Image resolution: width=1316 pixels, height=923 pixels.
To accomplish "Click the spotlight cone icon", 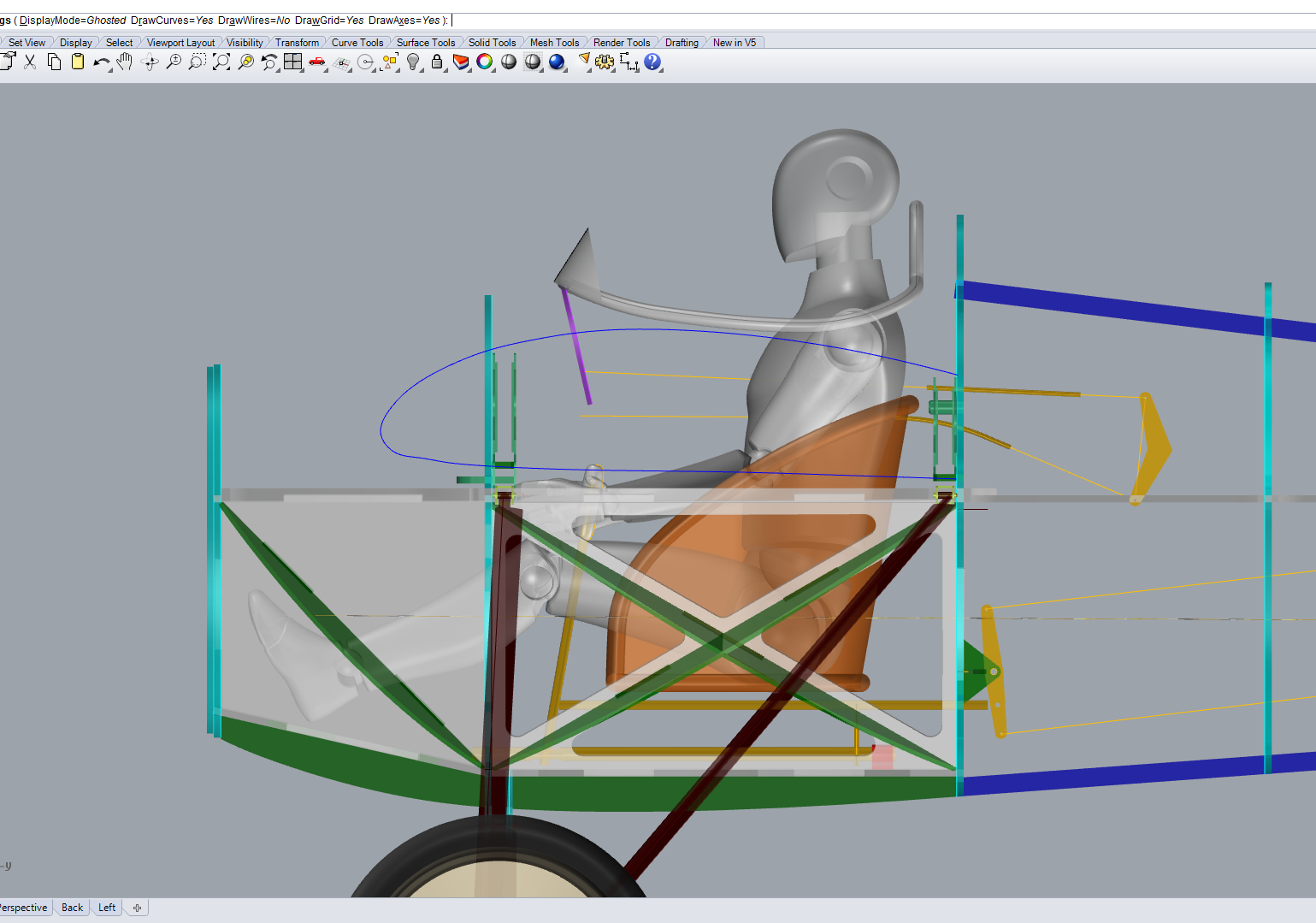I will (585, 61).
